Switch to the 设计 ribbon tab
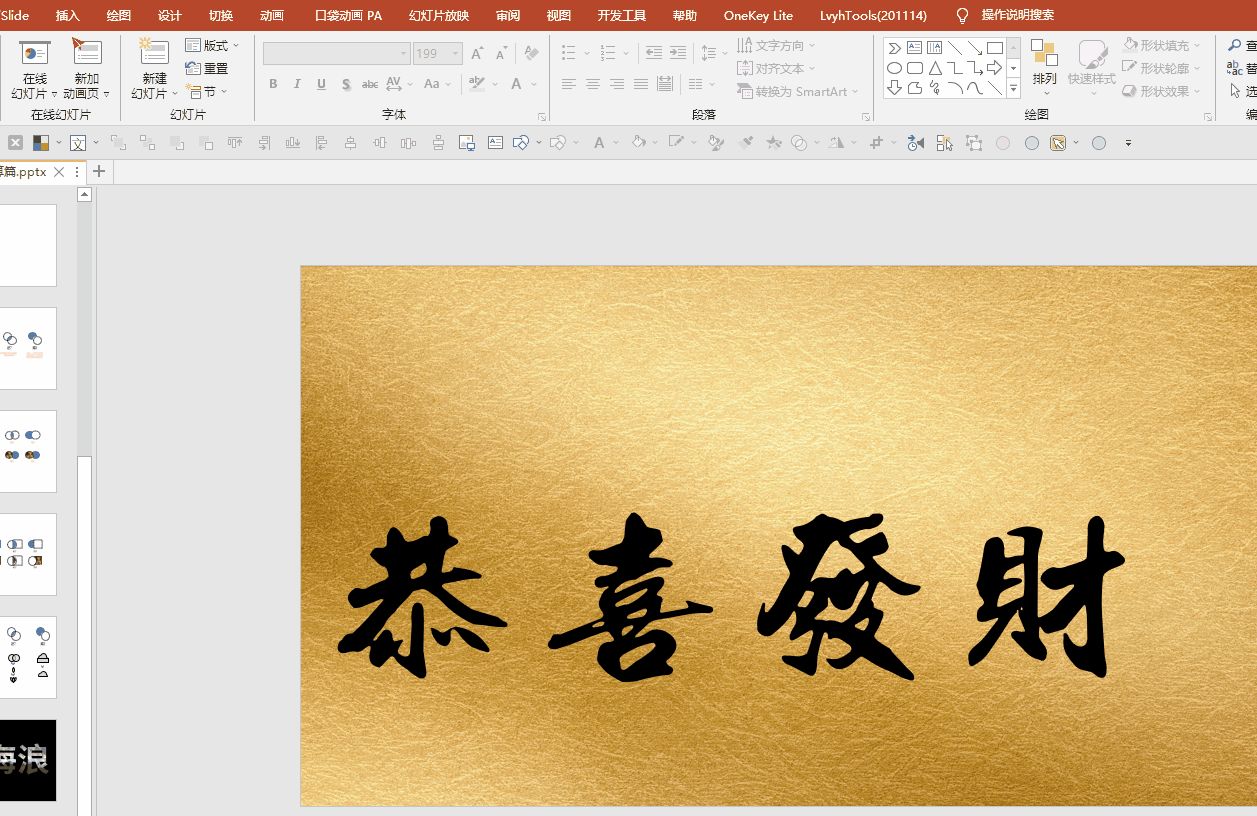 click(168, 15)
